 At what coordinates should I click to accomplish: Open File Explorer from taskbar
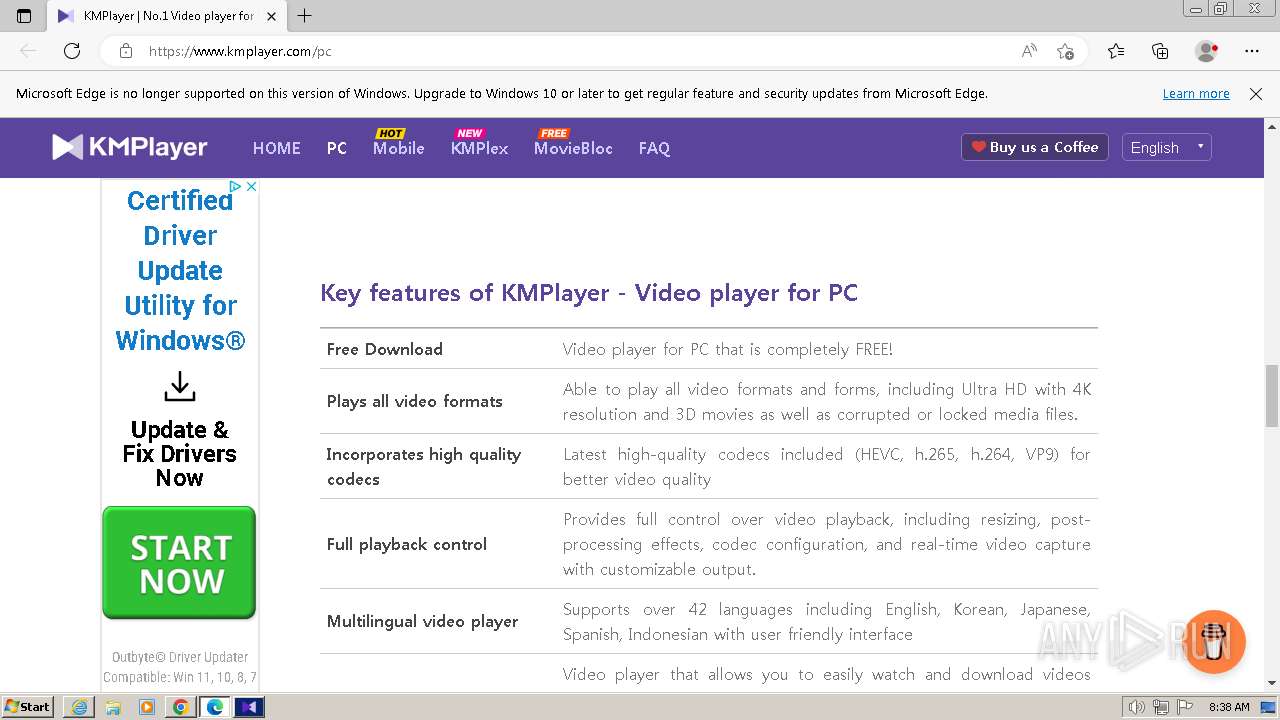click(113, 707)
